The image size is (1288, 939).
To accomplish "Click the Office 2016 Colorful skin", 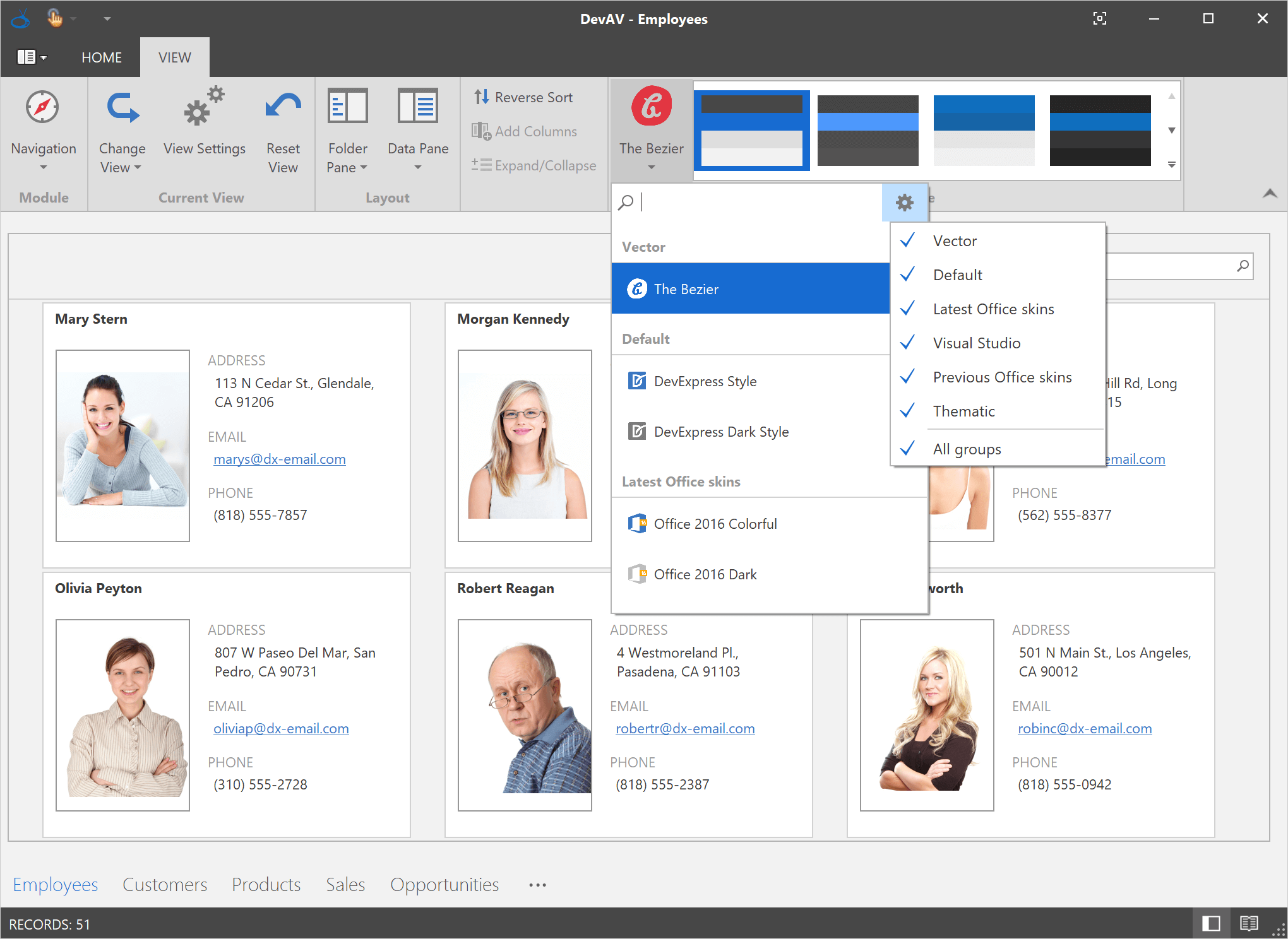I will pos(714,523).
